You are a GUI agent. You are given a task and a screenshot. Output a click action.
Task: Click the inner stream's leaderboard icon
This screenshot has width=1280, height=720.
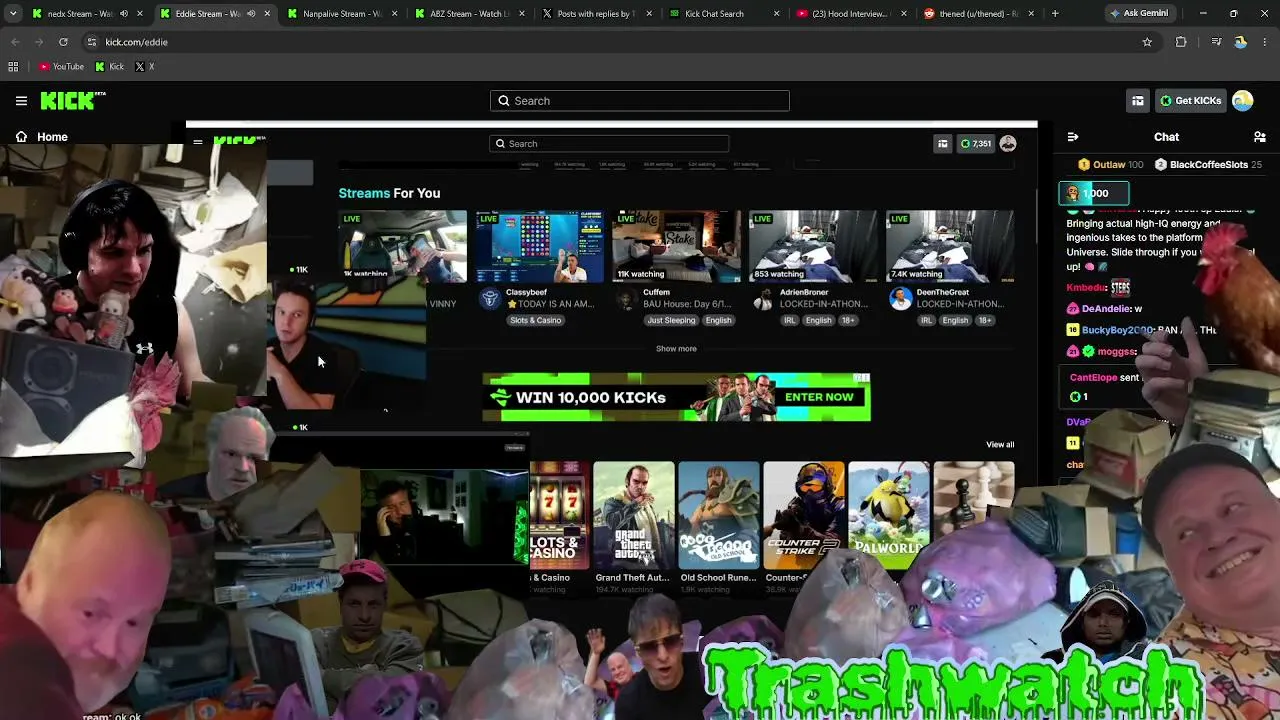click(942, 144)
